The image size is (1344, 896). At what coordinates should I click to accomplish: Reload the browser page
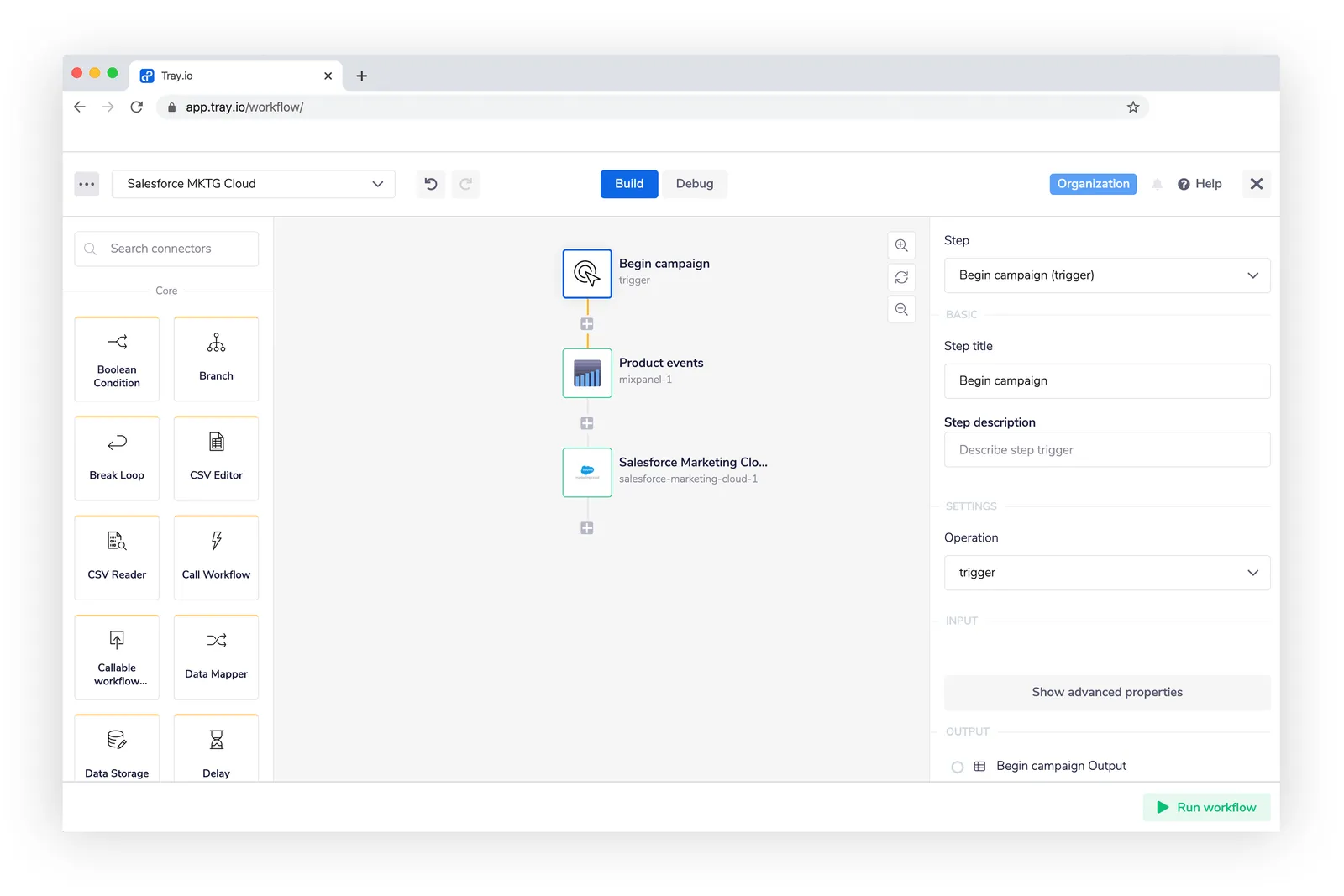[137, 107]
